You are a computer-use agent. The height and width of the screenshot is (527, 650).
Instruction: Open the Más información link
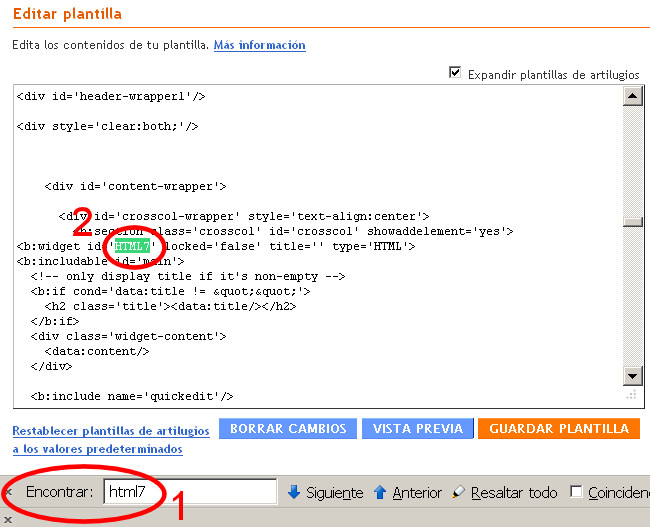[259, 45]
